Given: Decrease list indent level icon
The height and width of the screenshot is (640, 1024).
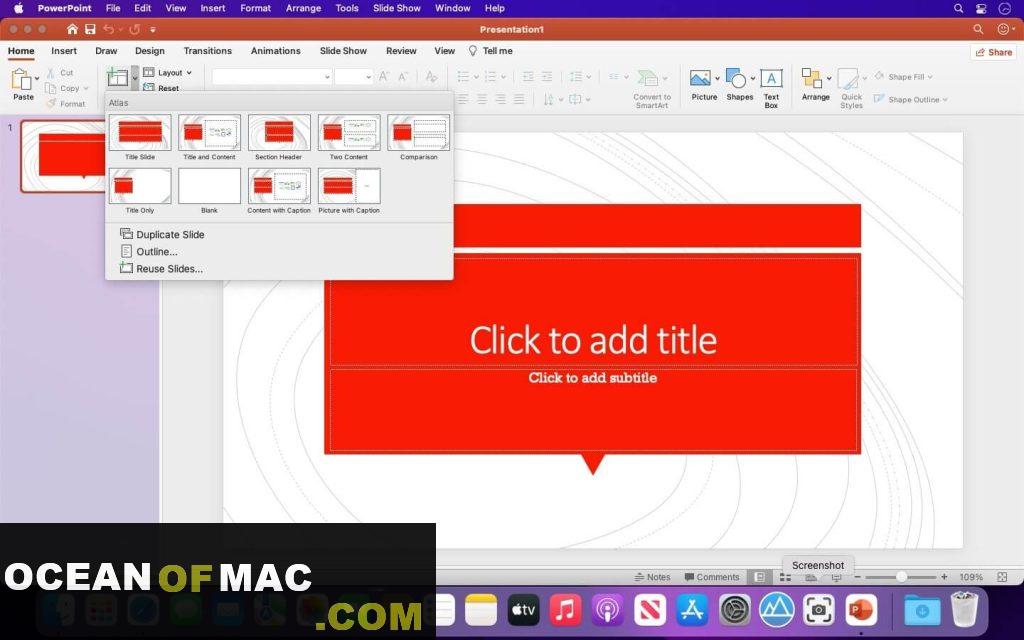Looking at the screenshot, I should pos(528,76).
